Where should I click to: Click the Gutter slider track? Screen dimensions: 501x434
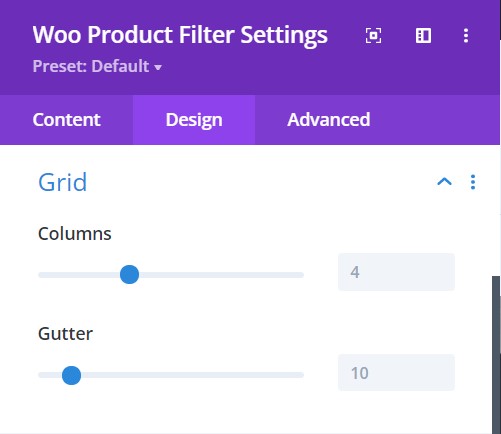[171, 375]
